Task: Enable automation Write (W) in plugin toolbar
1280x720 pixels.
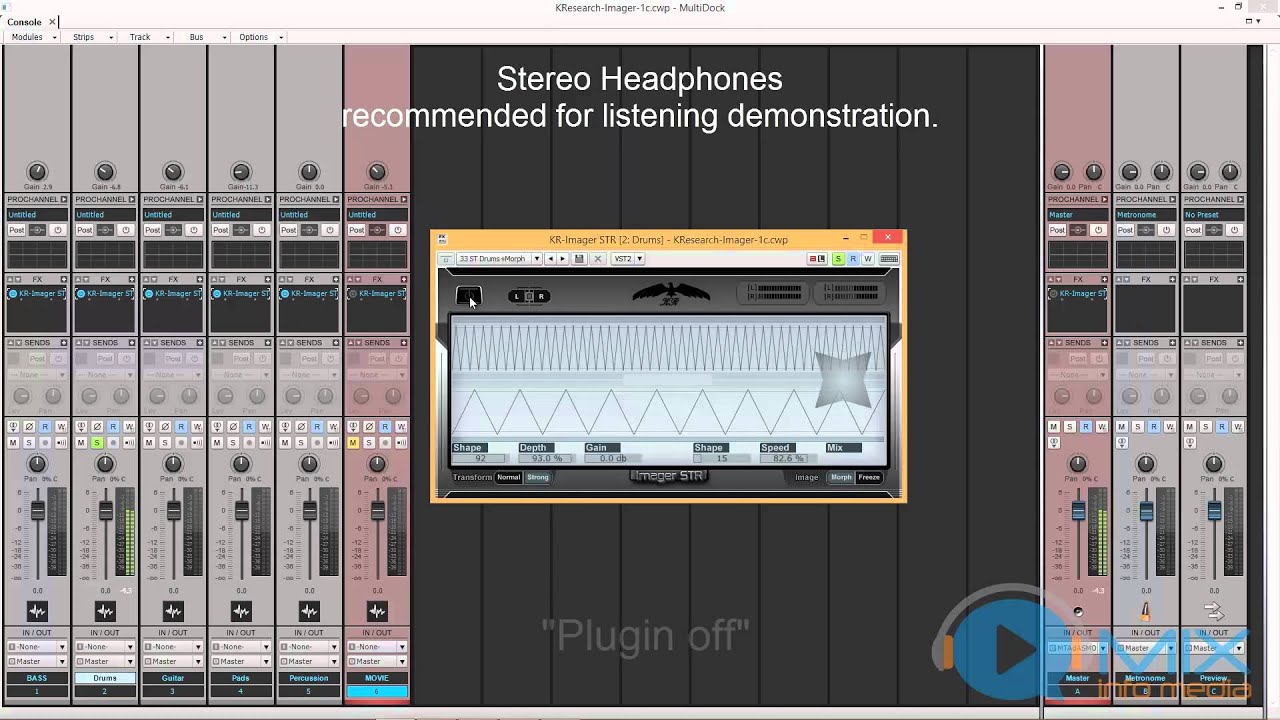Action: point(867,259)
